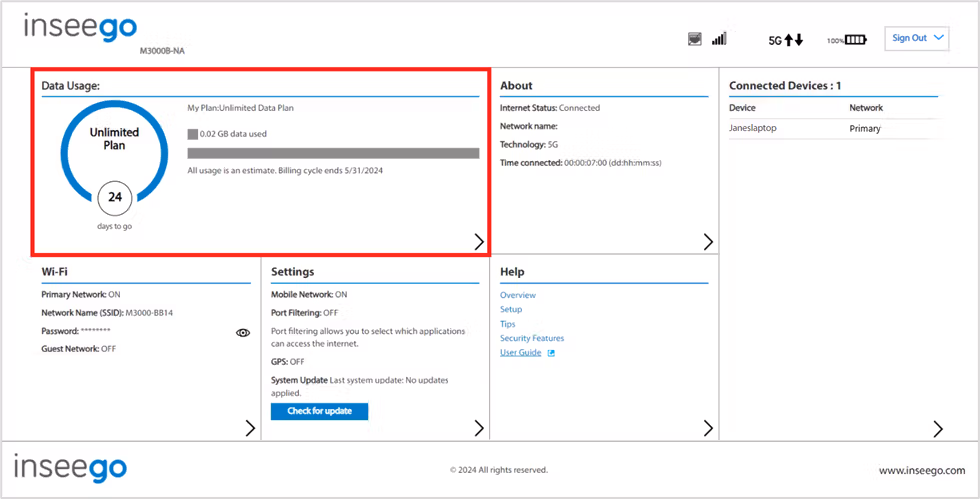
Task: Open the Overview help link
Action: [x=518, y=295]
